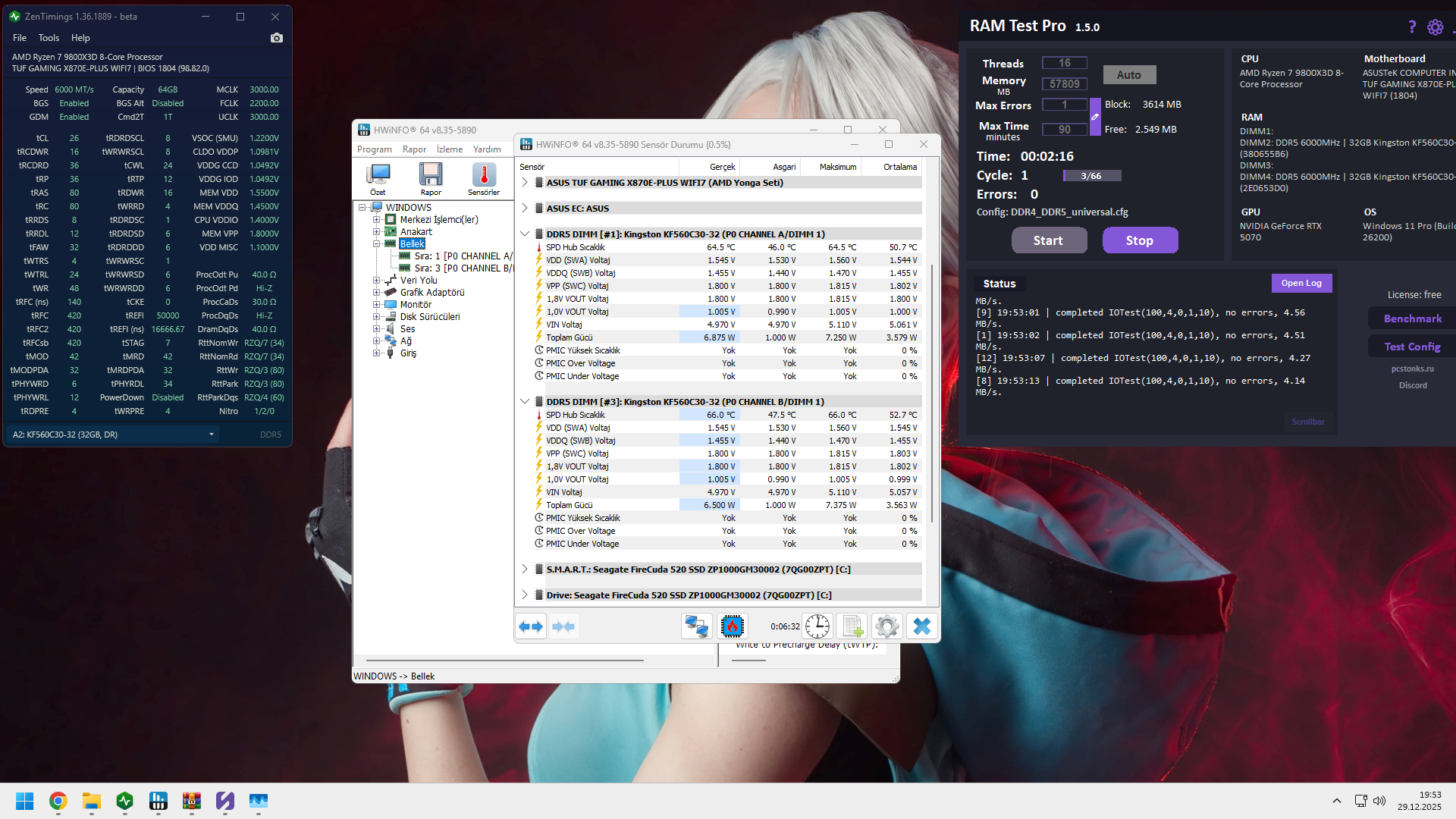
Task: Open sensor settings gear icon in HWiNFO
Action: (887, 626)
